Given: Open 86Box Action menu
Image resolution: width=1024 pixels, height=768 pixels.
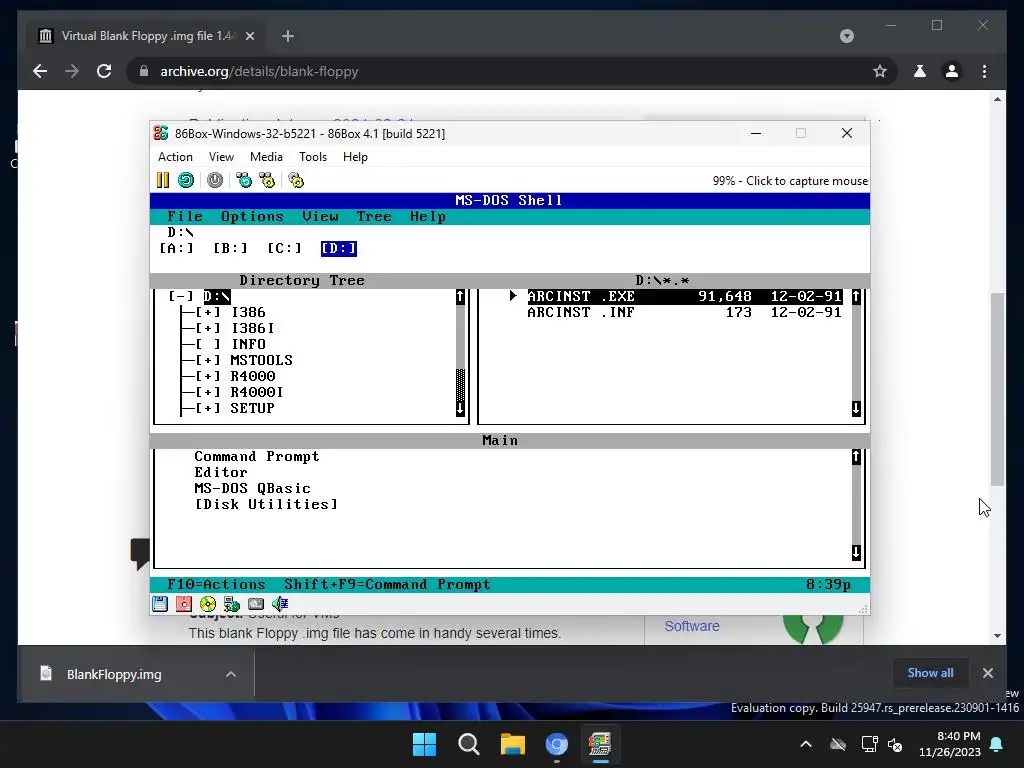Looking at the screenshot, I should click(175, 157).
